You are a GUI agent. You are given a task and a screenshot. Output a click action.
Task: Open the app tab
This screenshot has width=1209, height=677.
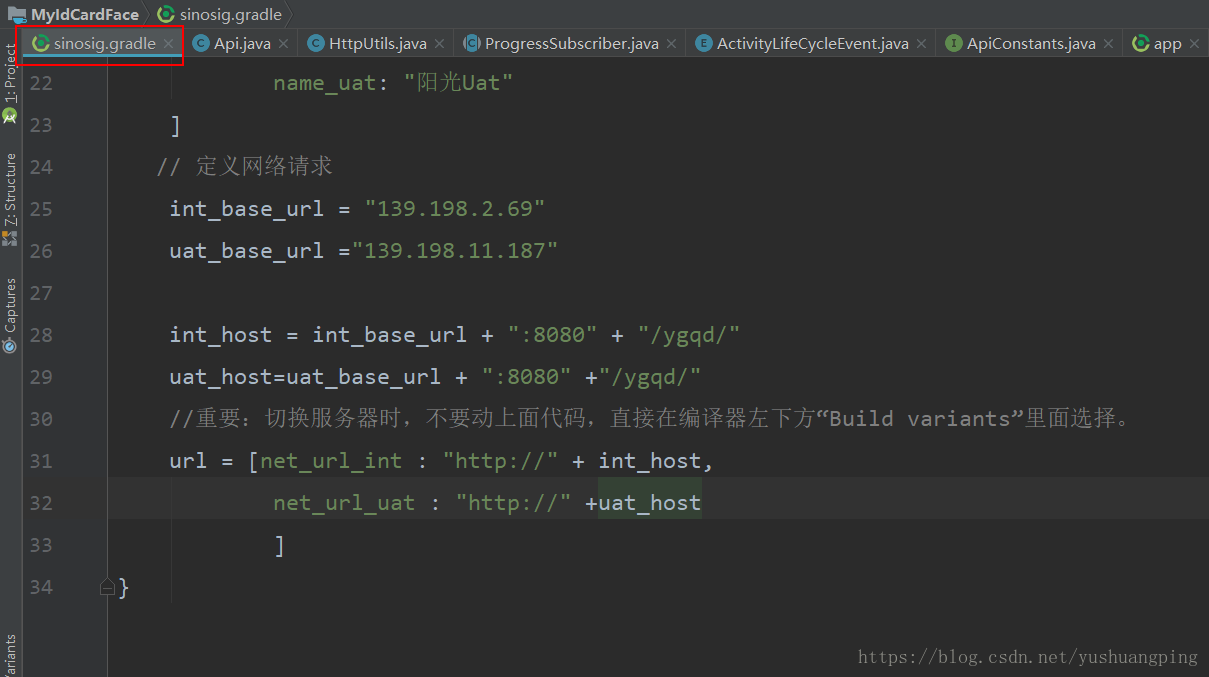(x=1167, y=44)
